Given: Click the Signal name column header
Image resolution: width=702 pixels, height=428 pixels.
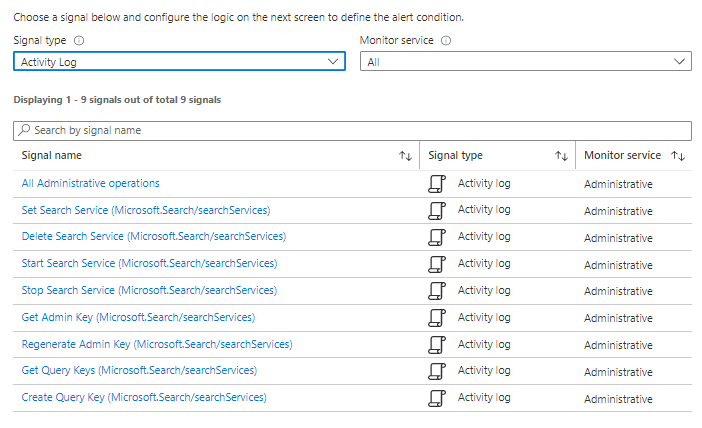Looking at the screenshot, I should (52, 156).
